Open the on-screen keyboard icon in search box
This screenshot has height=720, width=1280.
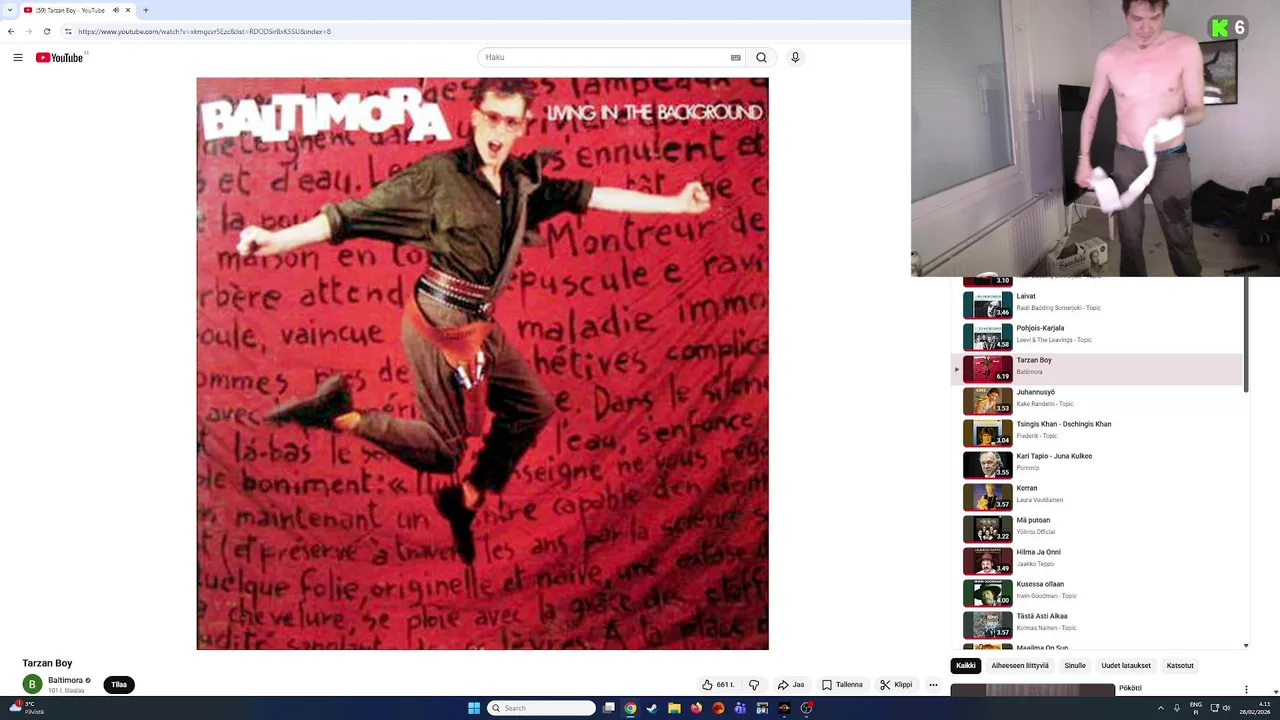736,57
